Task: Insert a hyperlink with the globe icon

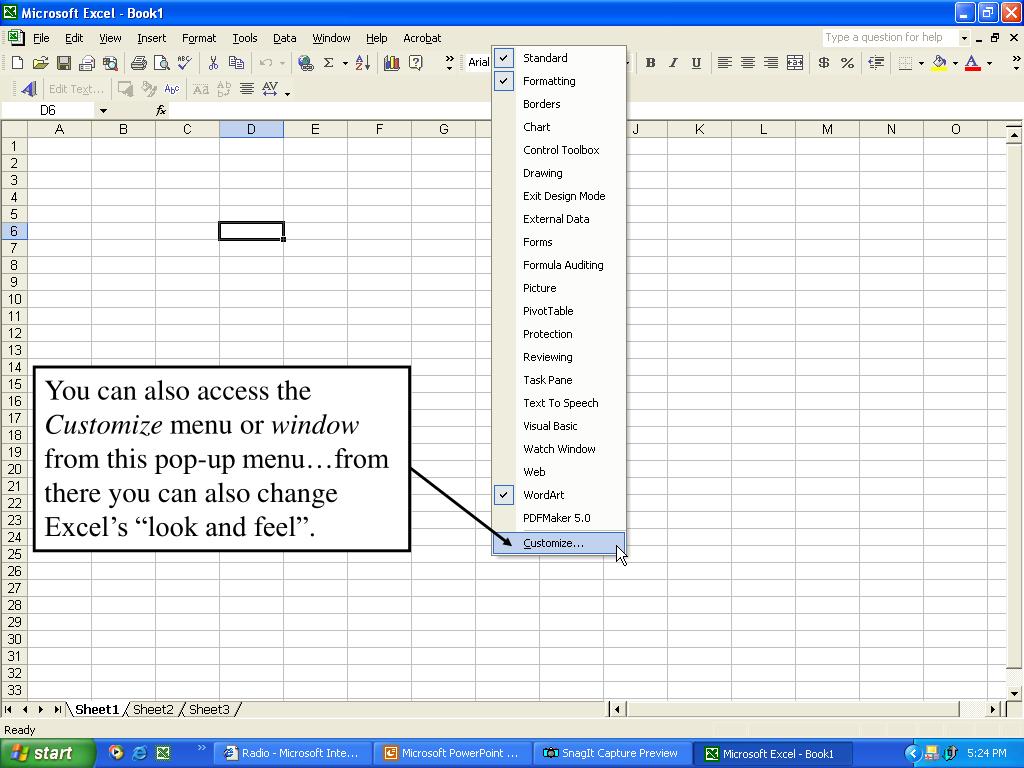Action: [305, 63]
